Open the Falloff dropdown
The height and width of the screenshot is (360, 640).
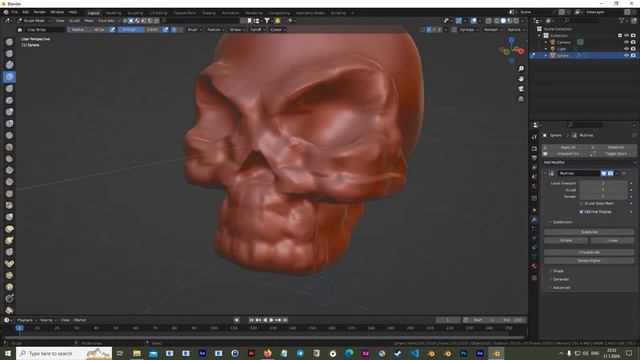pos(257,30)
